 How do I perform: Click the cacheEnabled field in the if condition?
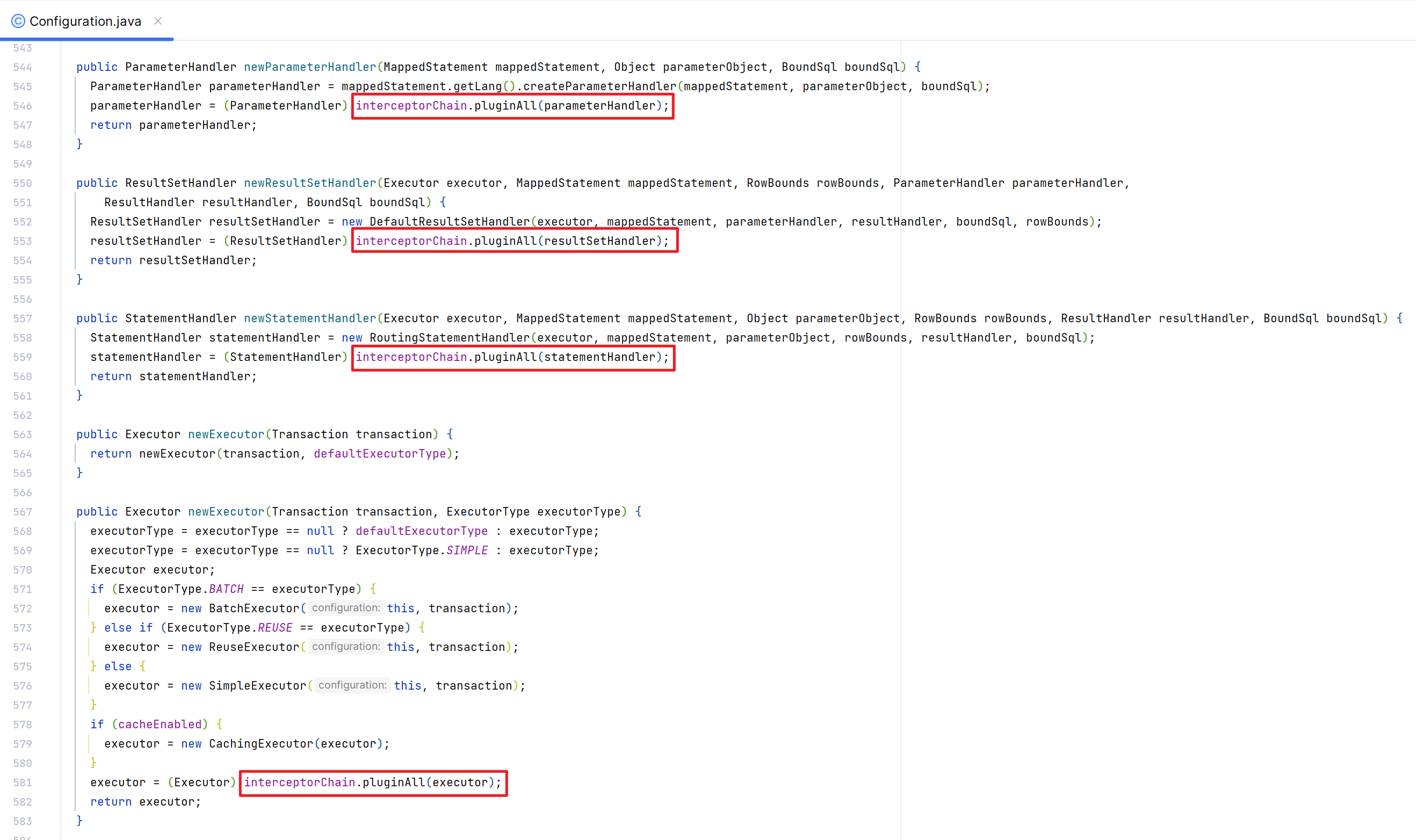(160, 724)
